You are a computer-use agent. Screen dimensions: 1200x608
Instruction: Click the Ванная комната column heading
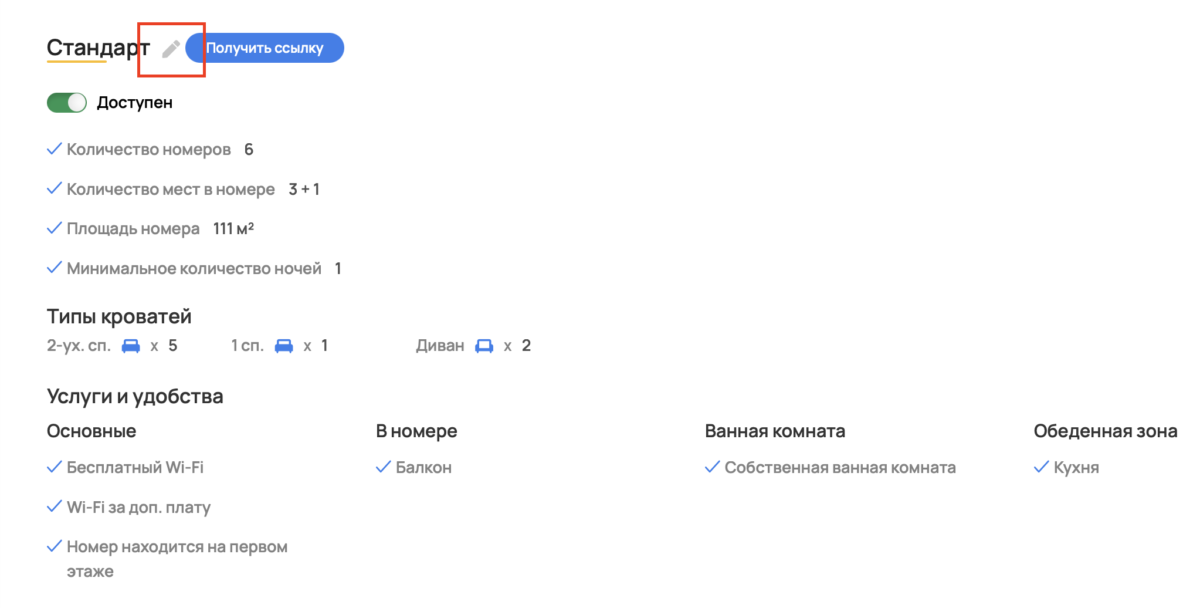774,431
